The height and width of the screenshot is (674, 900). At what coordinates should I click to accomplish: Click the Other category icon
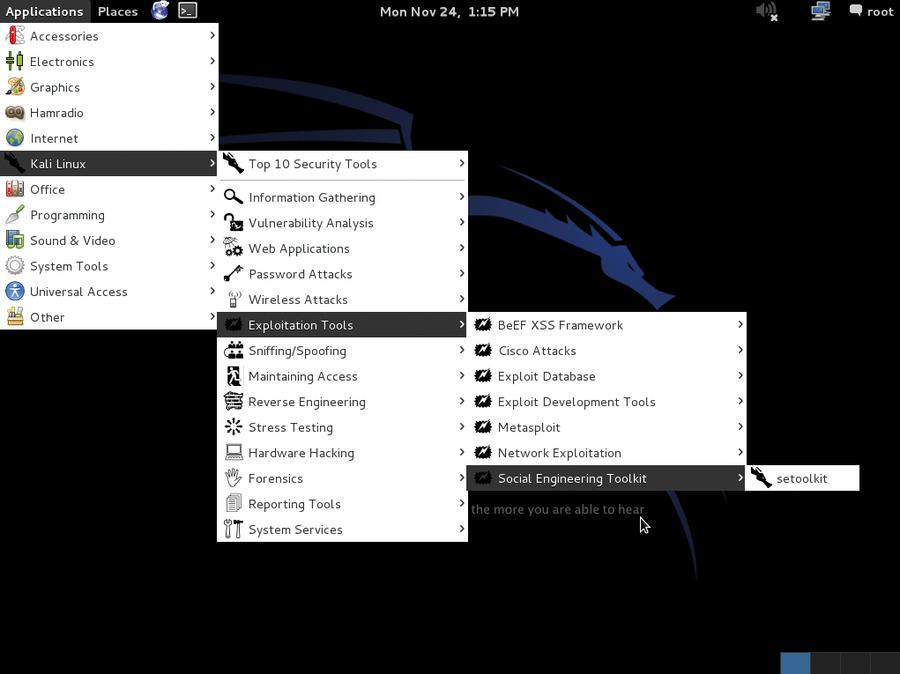(x=15, y=317)
